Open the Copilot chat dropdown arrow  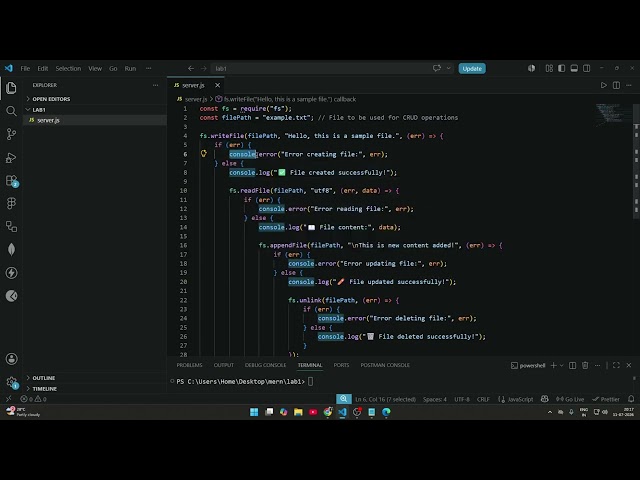pos(448,68)
